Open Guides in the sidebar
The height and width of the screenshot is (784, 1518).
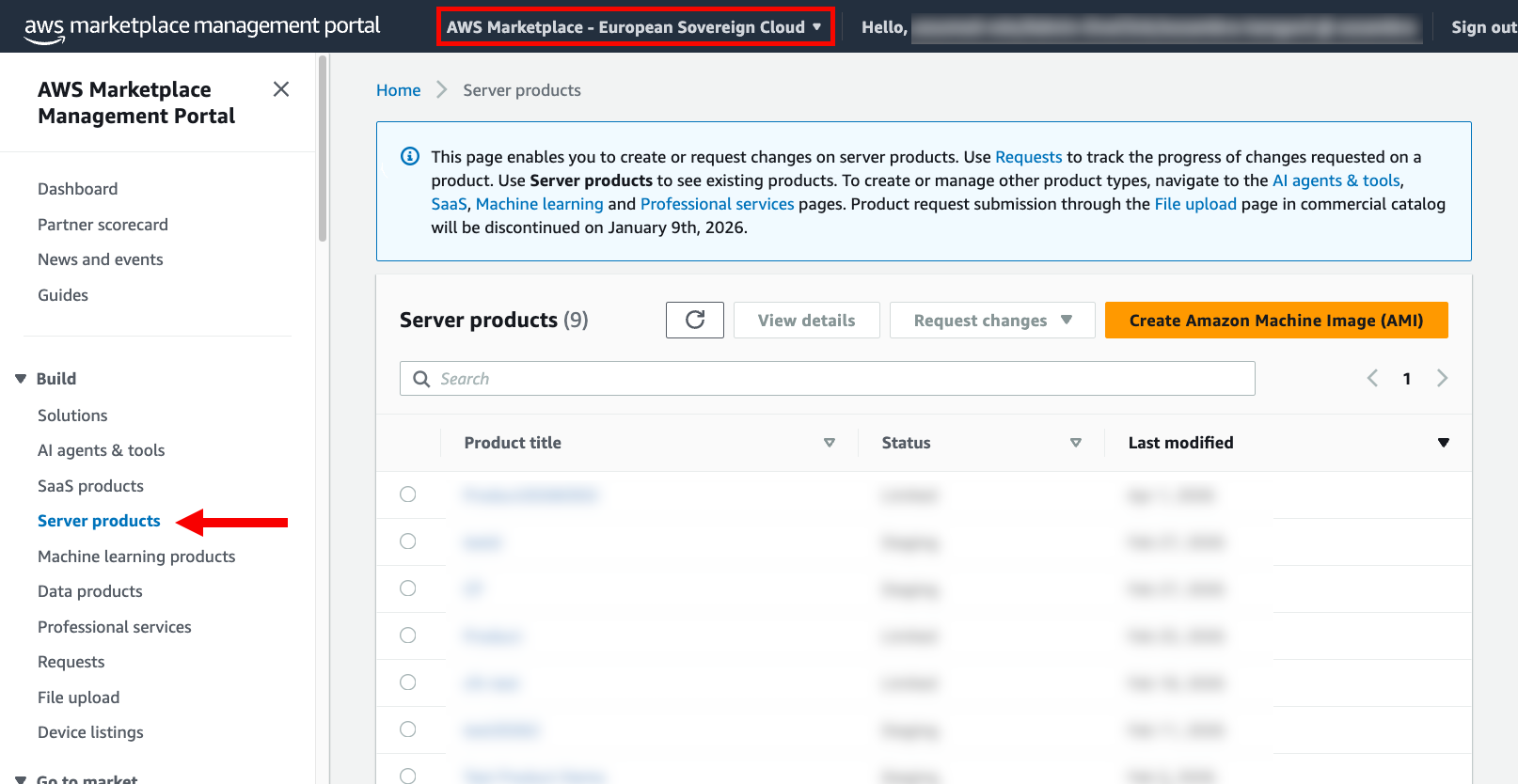[63, 295]
